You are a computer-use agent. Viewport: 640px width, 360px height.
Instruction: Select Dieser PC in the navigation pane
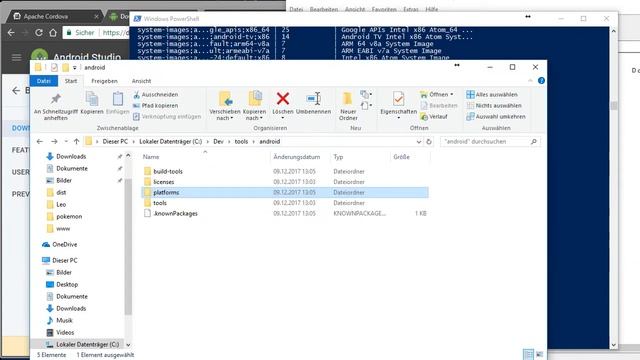64,260
